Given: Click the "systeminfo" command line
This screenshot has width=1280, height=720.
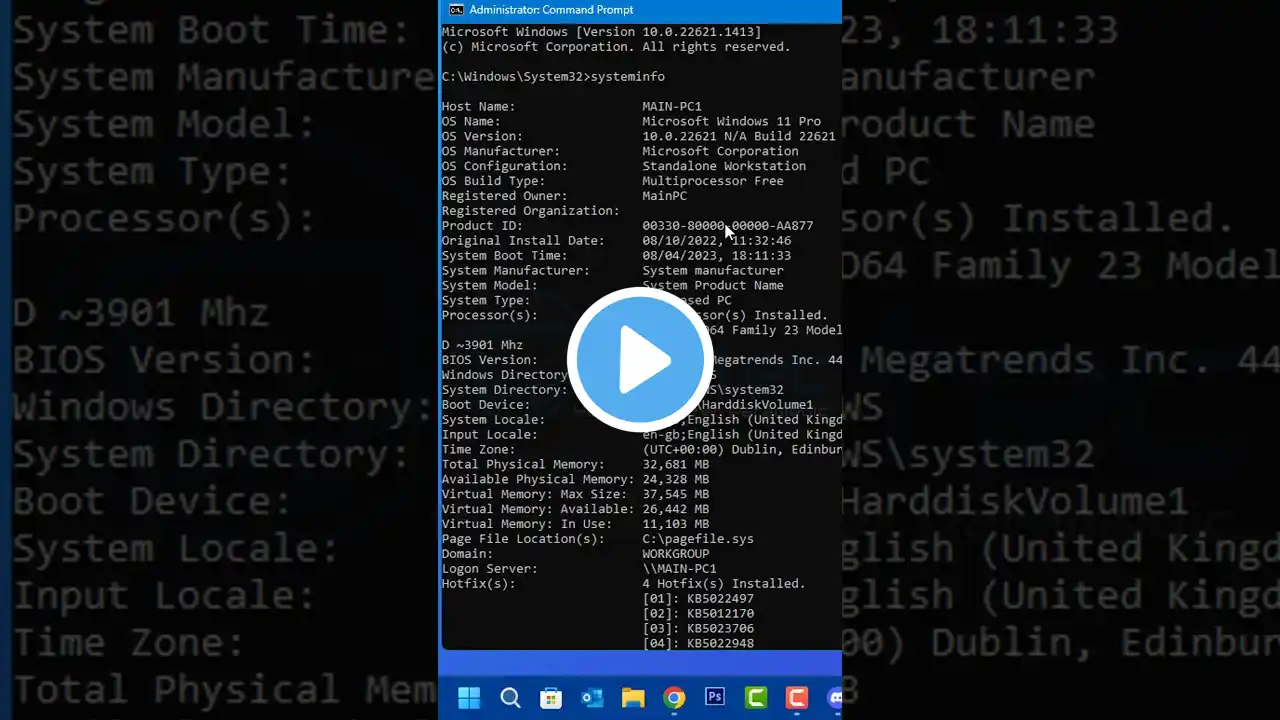Looking at the screenshot, I should click(x=553, y=77).
